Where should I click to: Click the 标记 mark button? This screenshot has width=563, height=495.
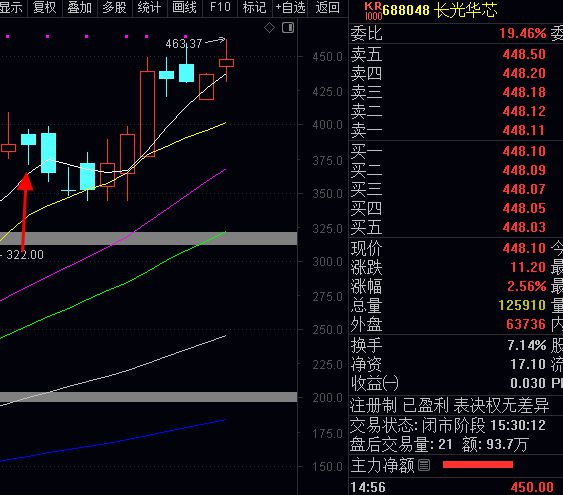[255, 7]
